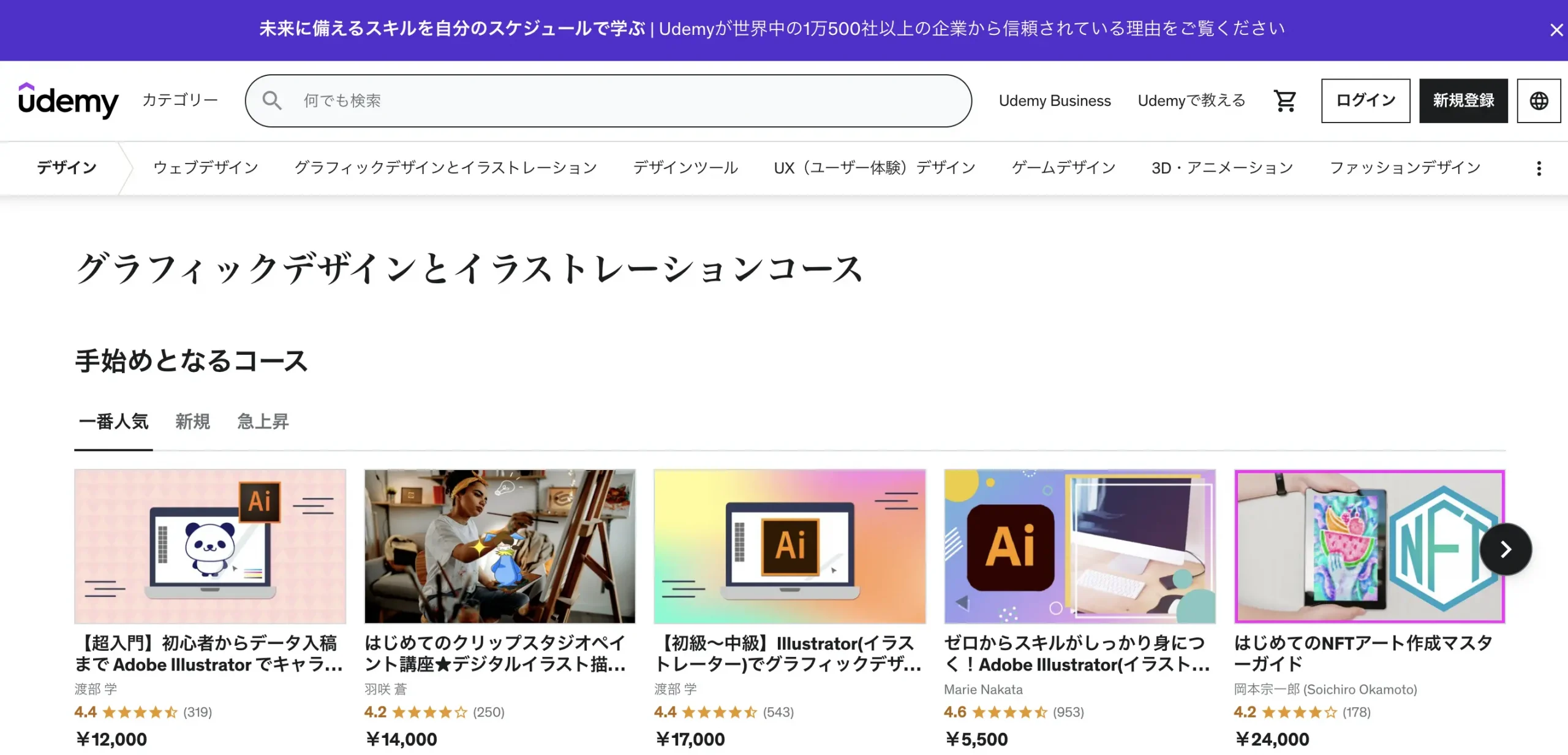The height and width of the screenshot is (755, 1568).
Task: Click the ¥5,500 price
Action: (976, 739)
